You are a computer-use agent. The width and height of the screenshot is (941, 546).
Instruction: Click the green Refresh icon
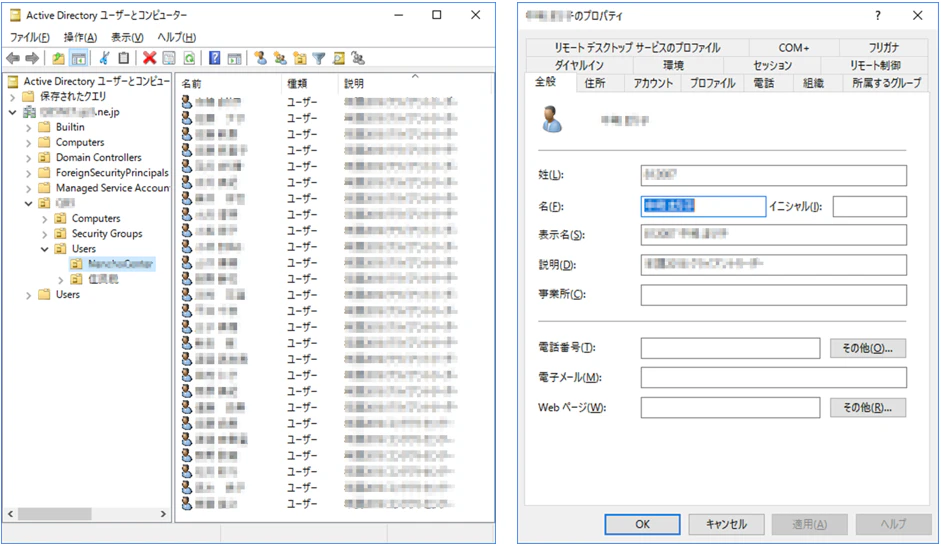click(189, 58)
